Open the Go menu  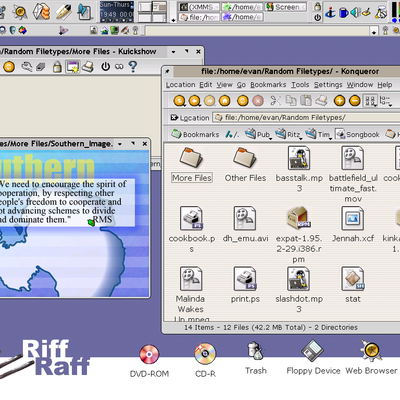click(241, 85)
